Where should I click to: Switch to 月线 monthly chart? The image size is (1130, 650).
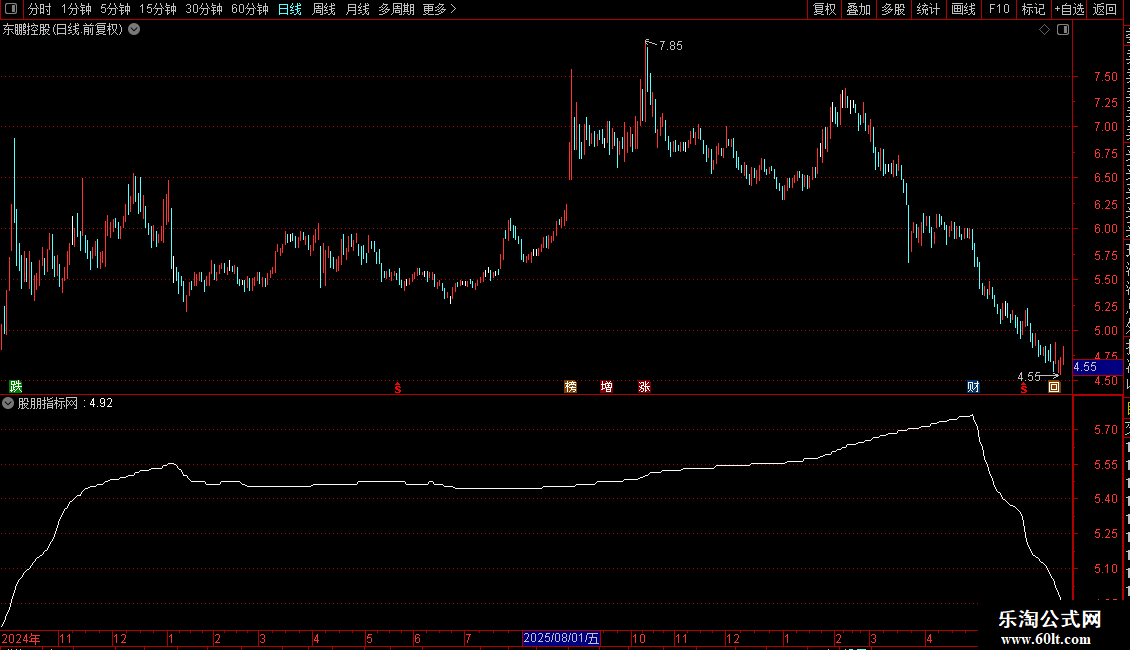[x=357, y=9]
